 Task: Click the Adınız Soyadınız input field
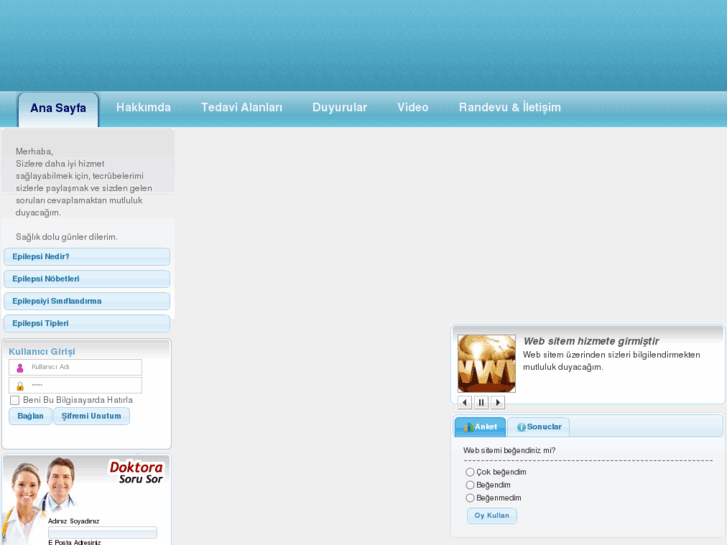click(x=102, y=532)
